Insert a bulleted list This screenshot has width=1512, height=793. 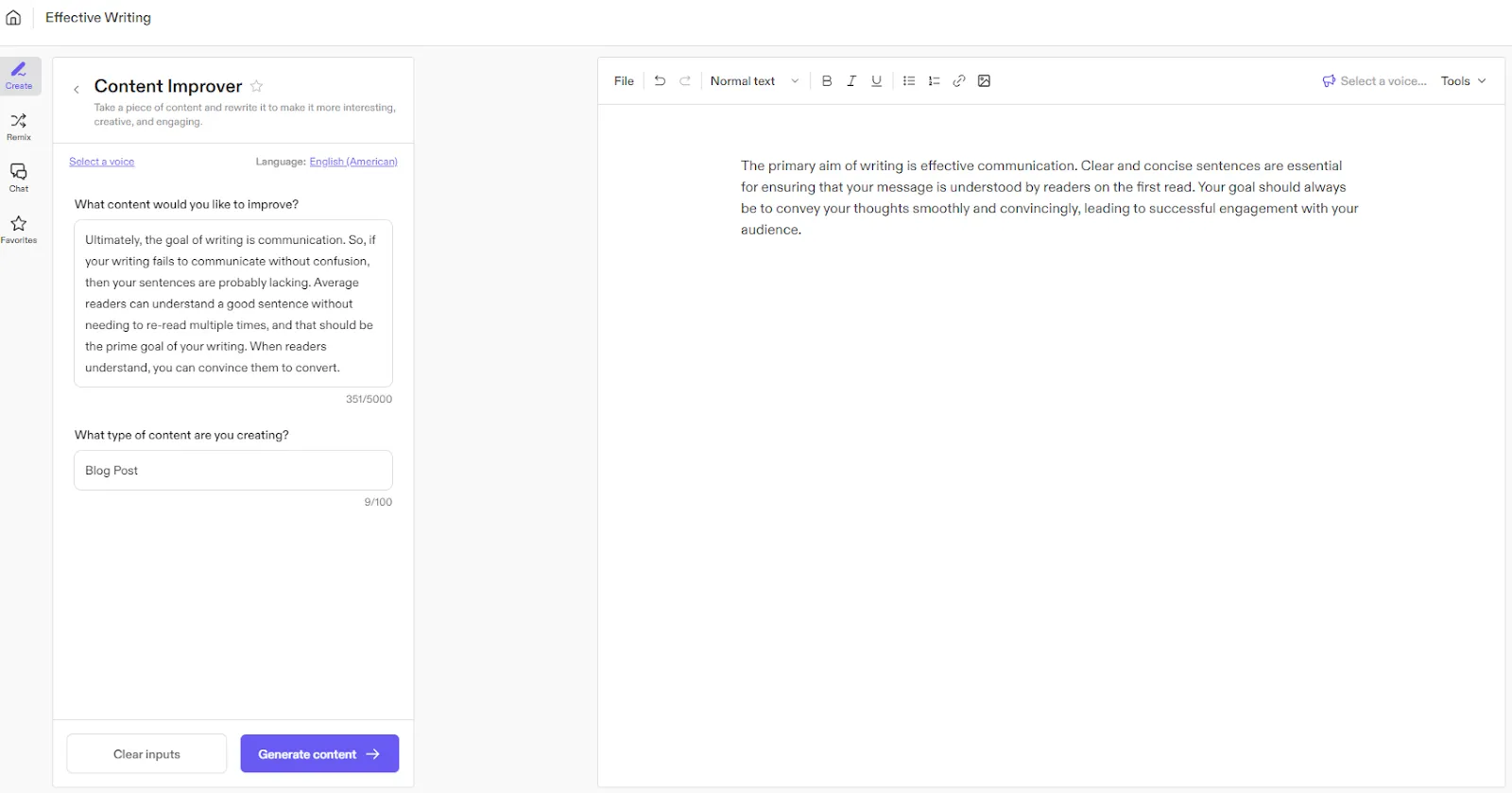tap(909, 81)
